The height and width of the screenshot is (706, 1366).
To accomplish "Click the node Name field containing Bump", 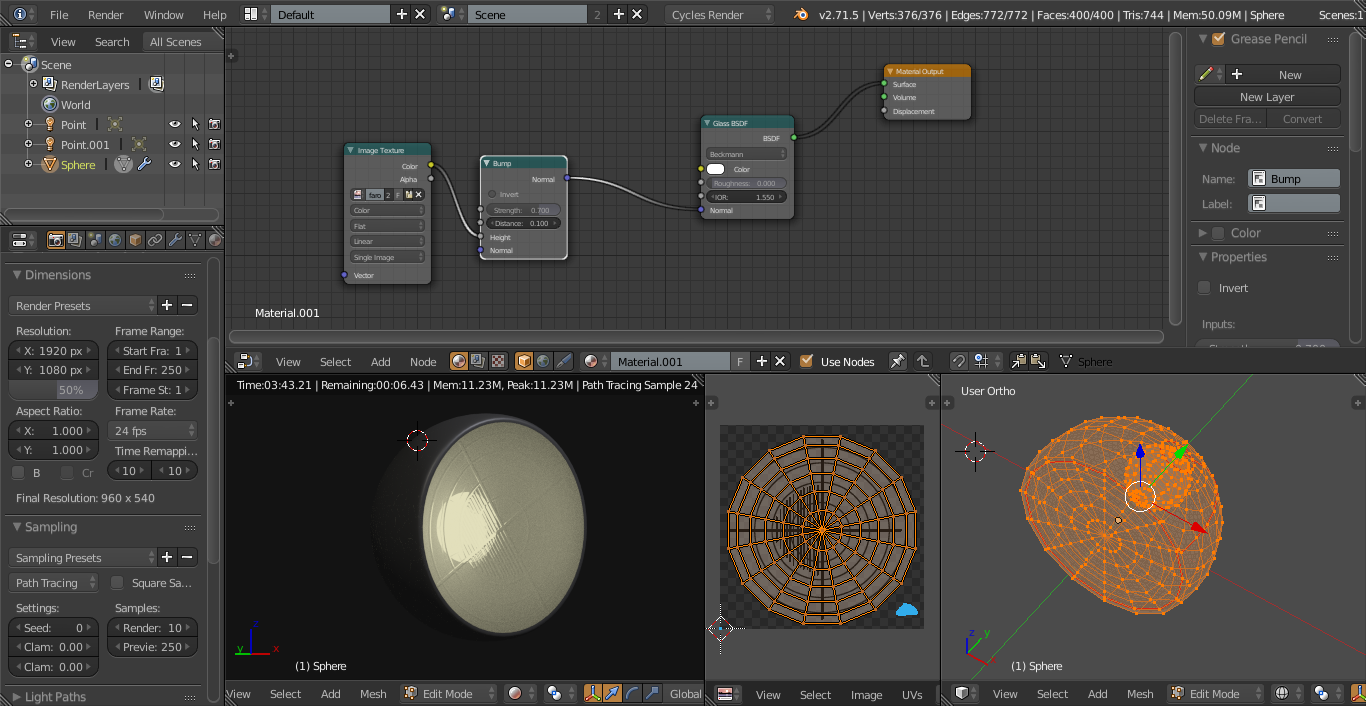I will (x=1294, y=179).
